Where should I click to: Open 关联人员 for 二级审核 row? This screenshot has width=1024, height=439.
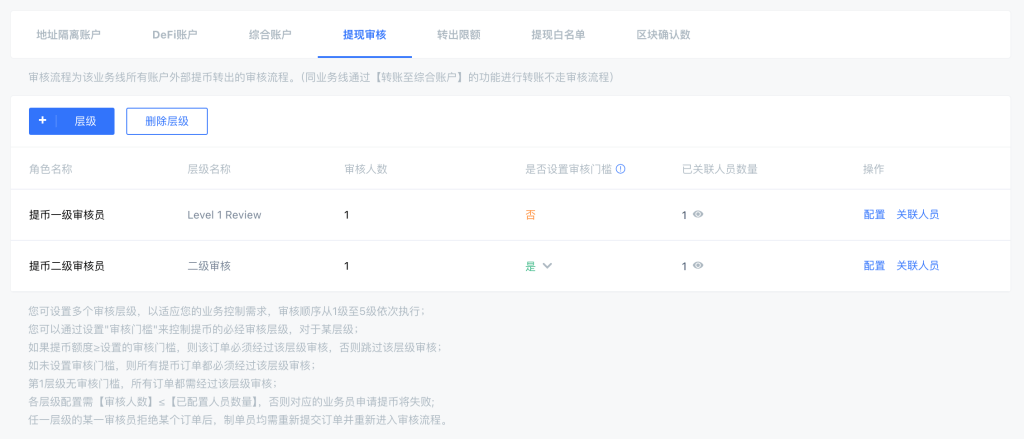(917, 266)
